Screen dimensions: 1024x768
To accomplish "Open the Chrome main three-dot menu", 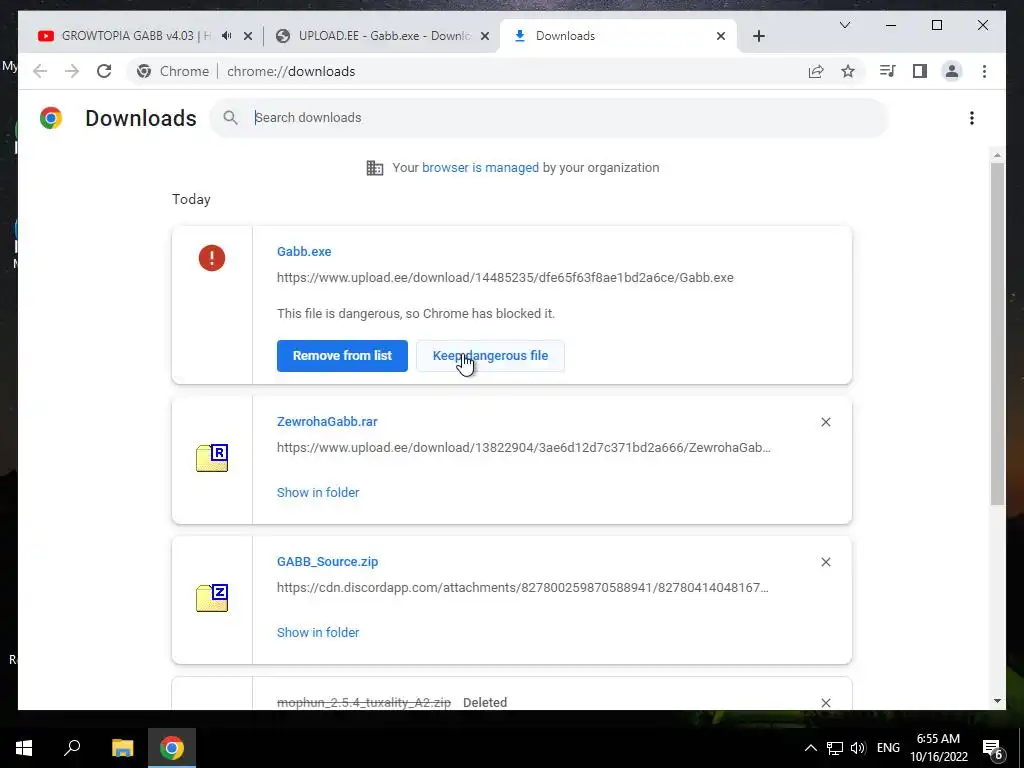I will (984, 71).
